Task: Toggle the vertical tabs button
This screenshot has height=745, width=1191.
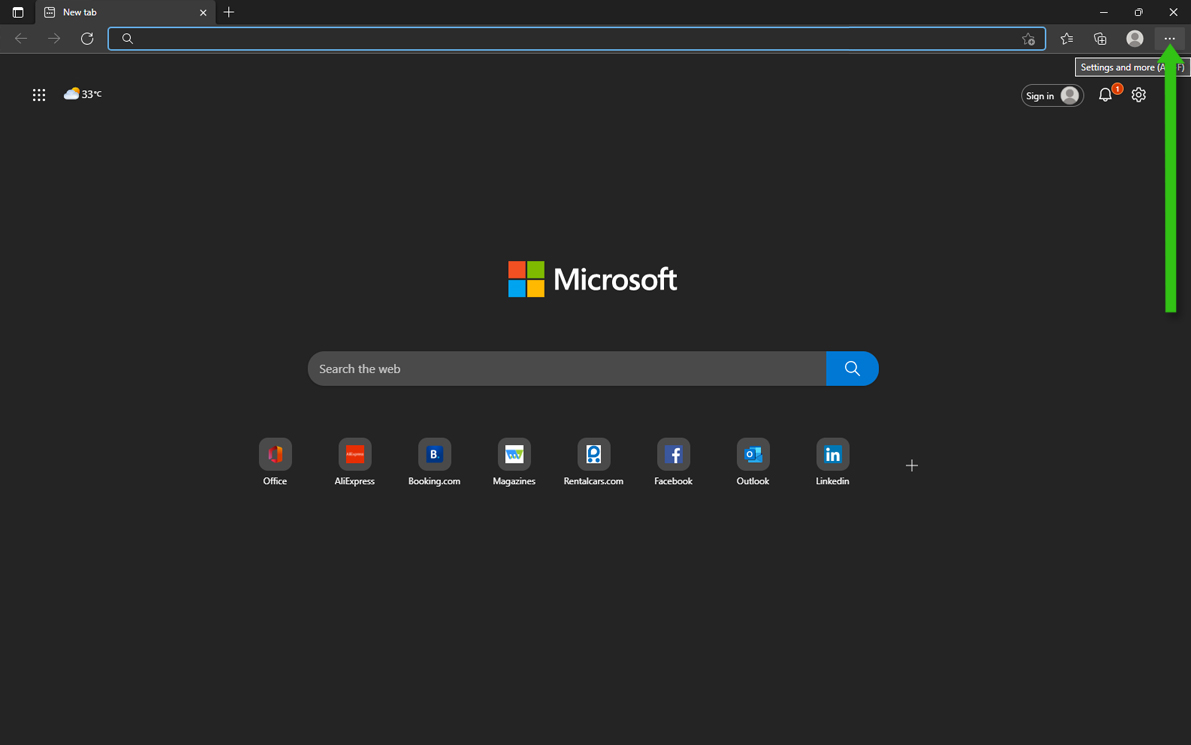Action: coord(17,12)
